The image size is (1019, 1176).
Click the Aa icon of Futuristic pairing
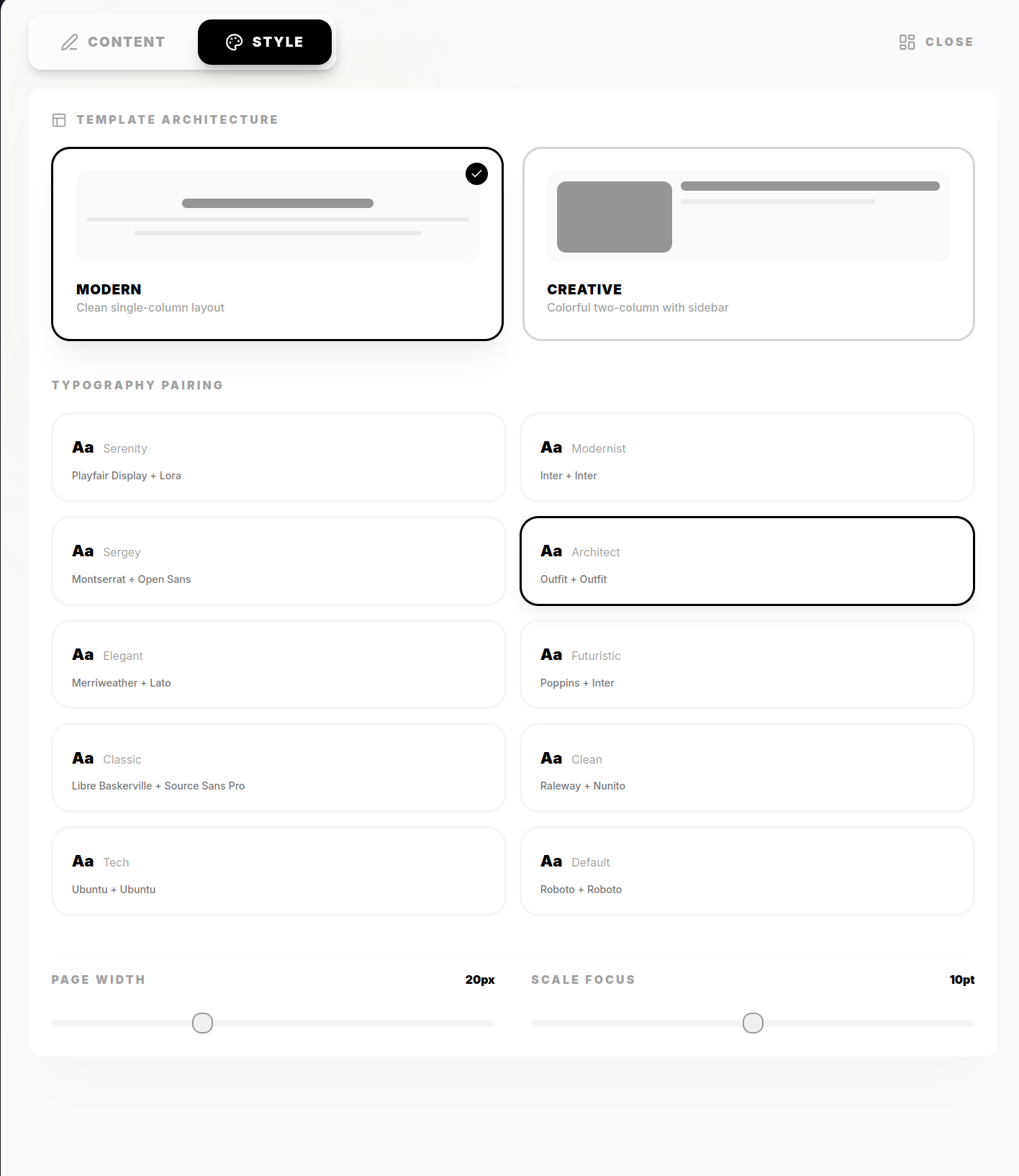[551, 655]
